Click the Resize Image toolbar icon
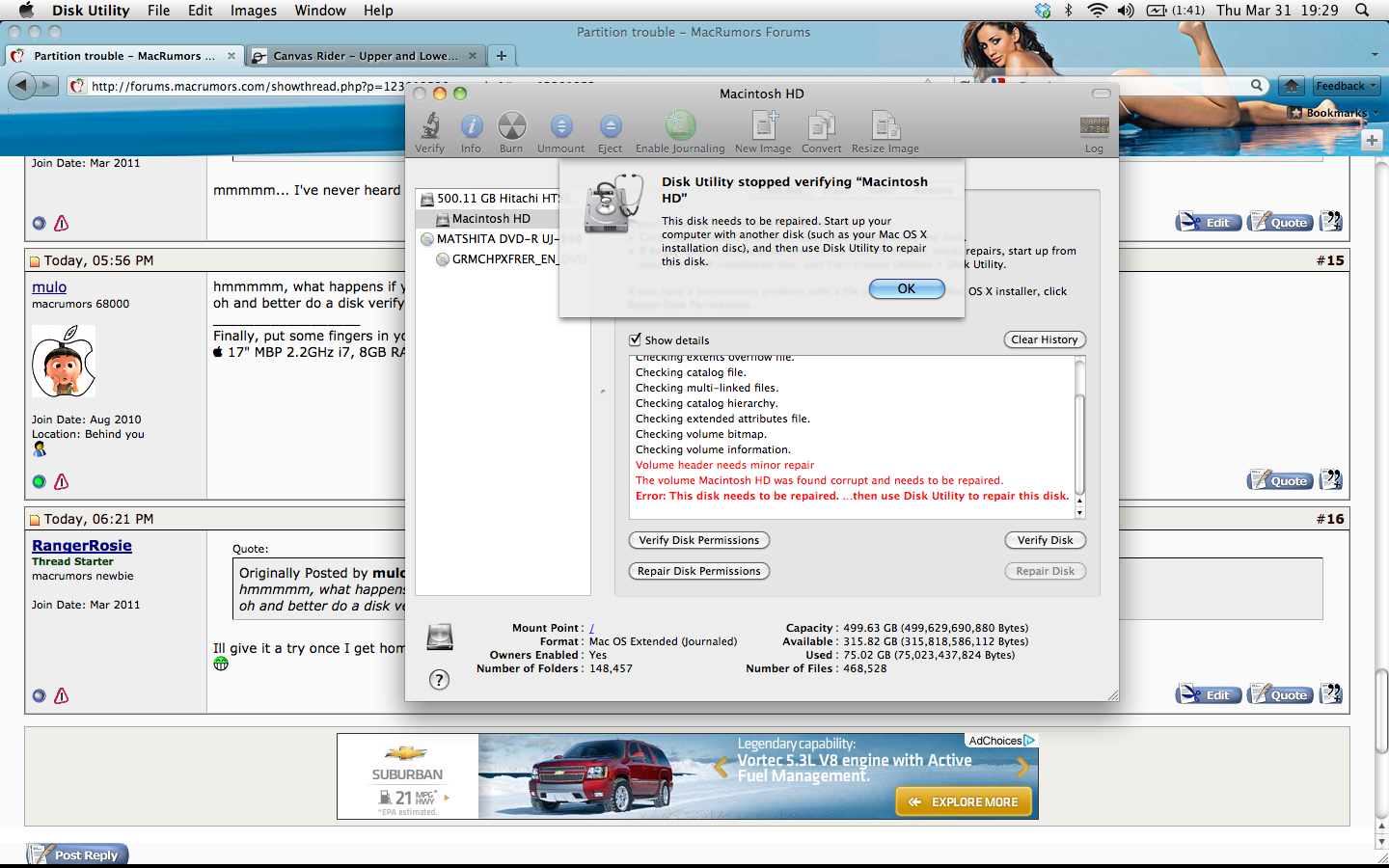The height and width of the screenshot is (868, 1389). 885,132
